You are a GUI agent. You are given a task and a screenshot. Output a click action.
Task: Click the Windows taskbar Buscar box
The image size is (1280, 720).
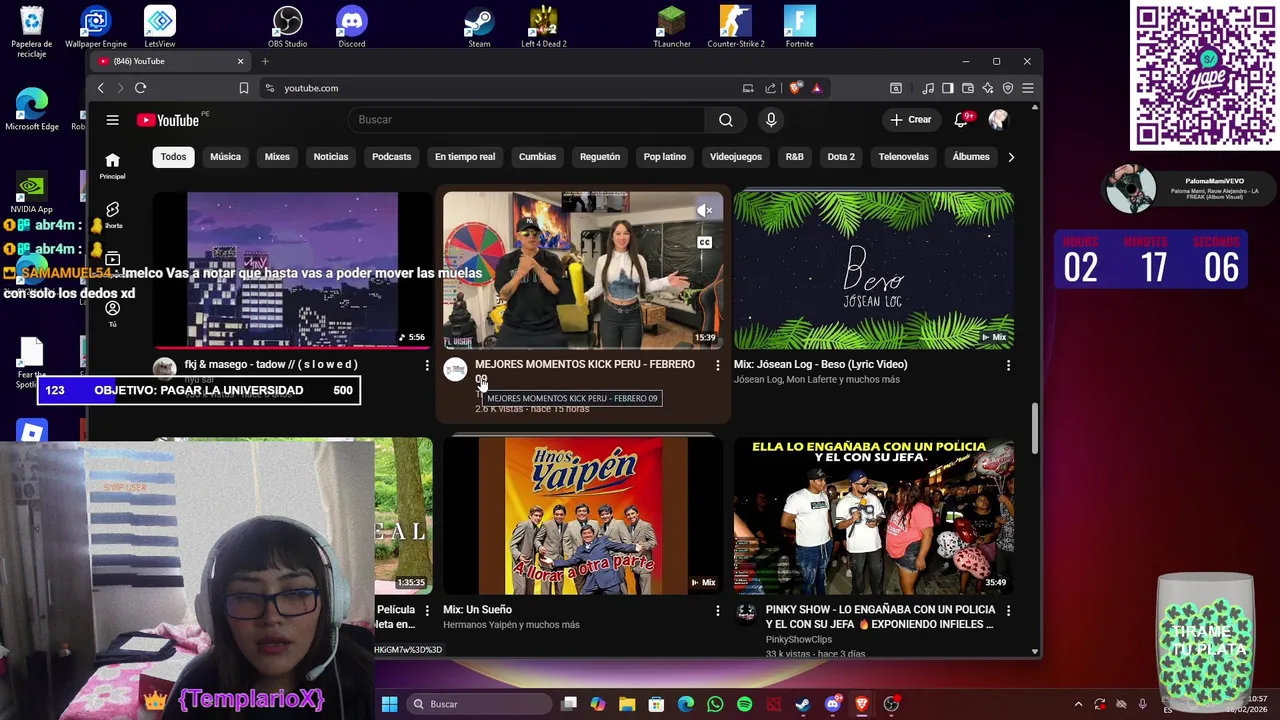tap(479, 704)
